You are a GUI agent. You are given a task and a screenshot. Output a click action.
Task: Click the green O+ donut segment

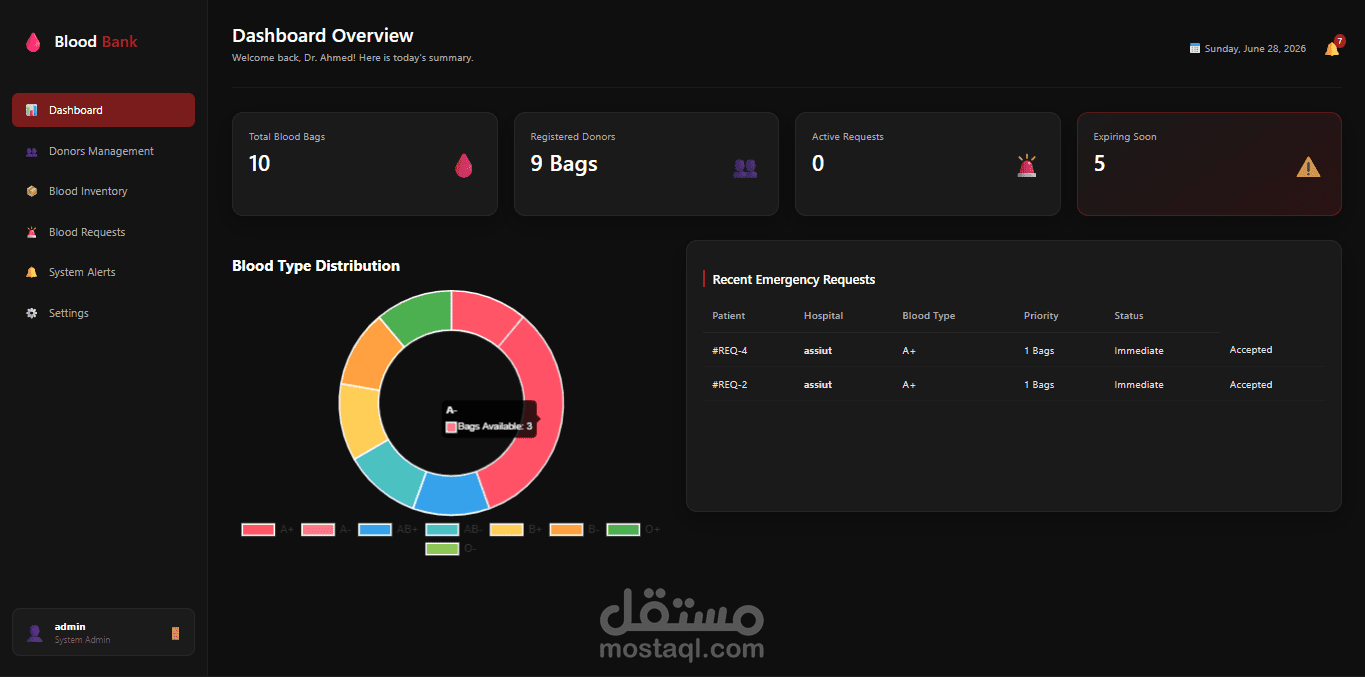[421, 316]
